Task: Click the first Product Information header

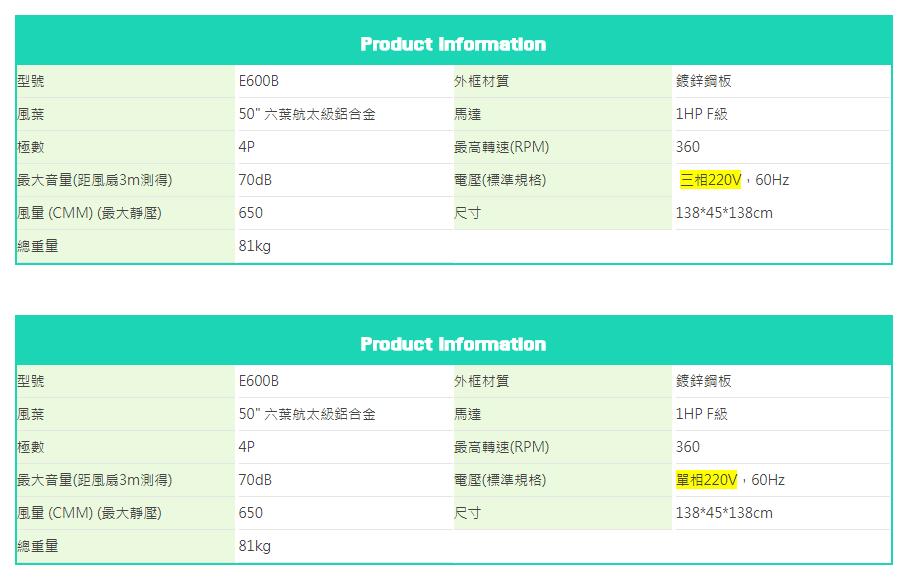Action: point(453,44)
